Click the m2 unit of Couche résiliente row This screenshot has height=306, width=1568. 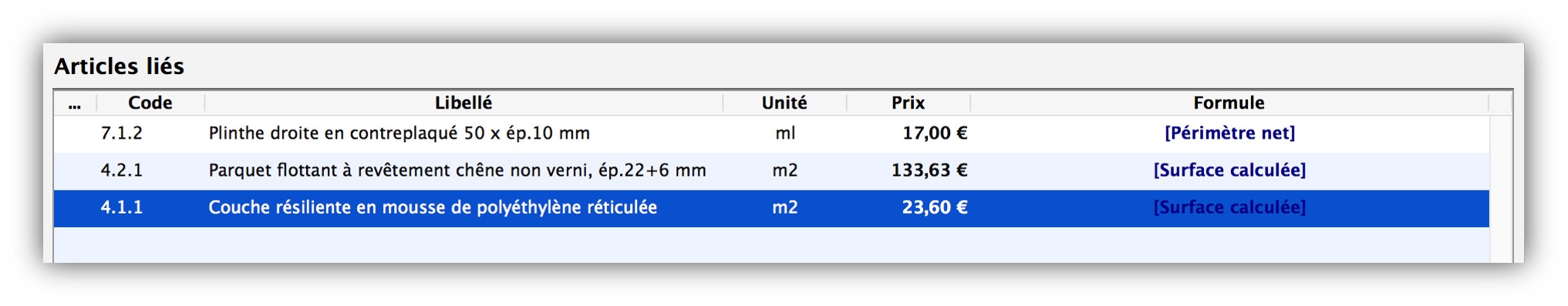785,207
